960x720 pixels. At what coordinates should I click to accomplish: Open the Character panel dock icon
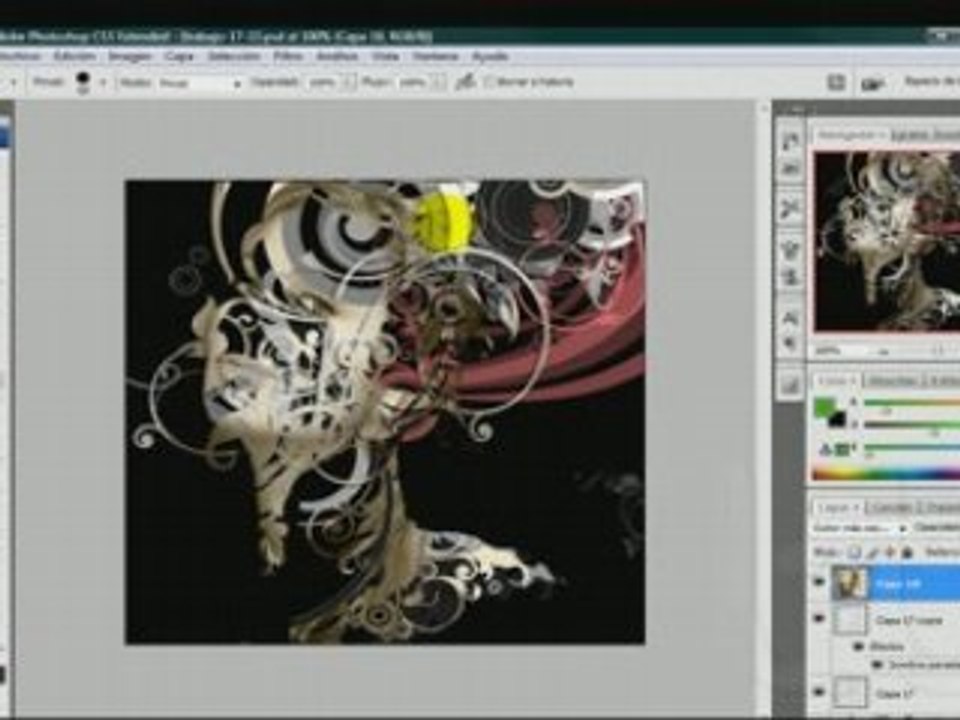(790, 317)
